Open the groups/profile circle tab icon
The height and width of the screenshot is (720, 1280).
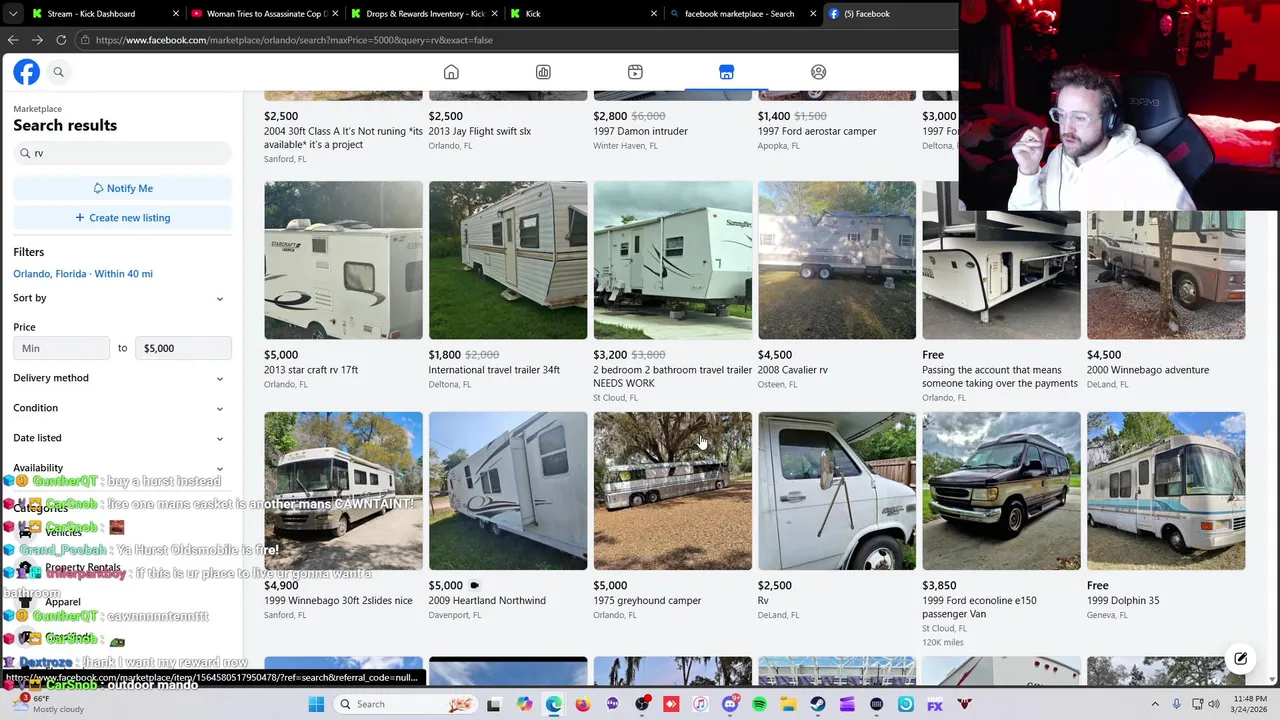tap(818, 72)
